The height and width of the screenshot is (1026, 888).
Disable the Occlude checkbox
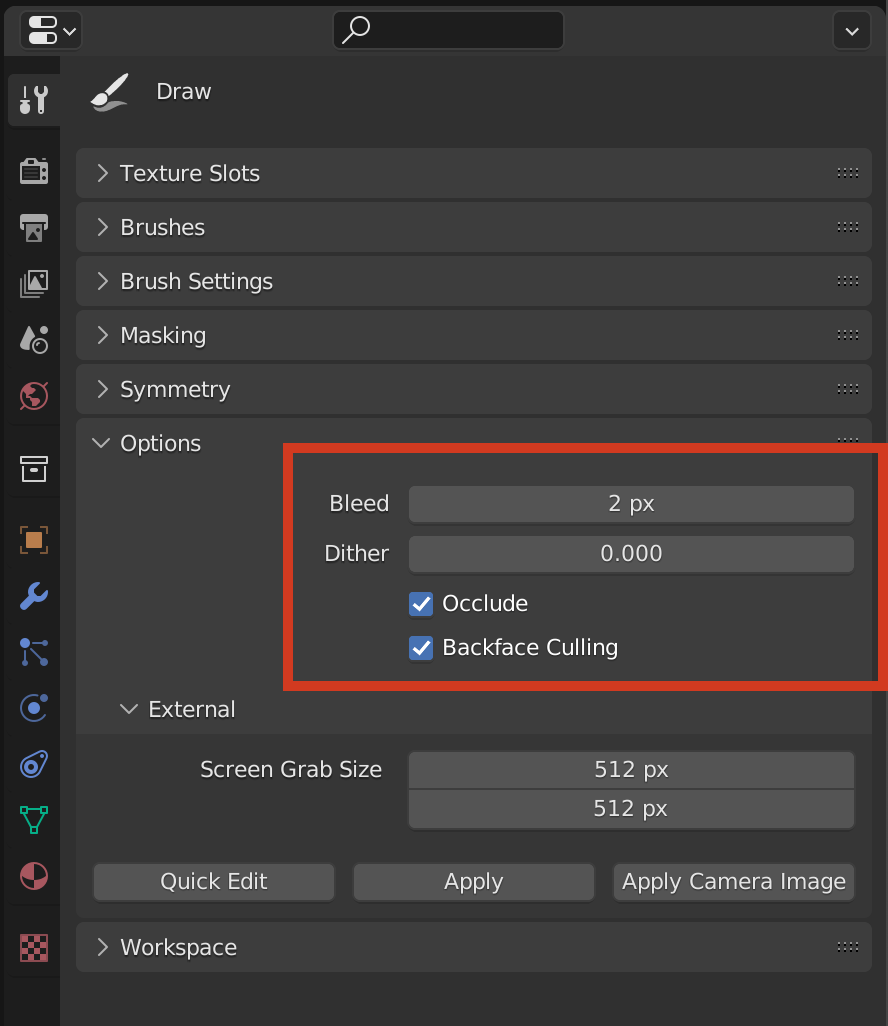pos(422,604)
